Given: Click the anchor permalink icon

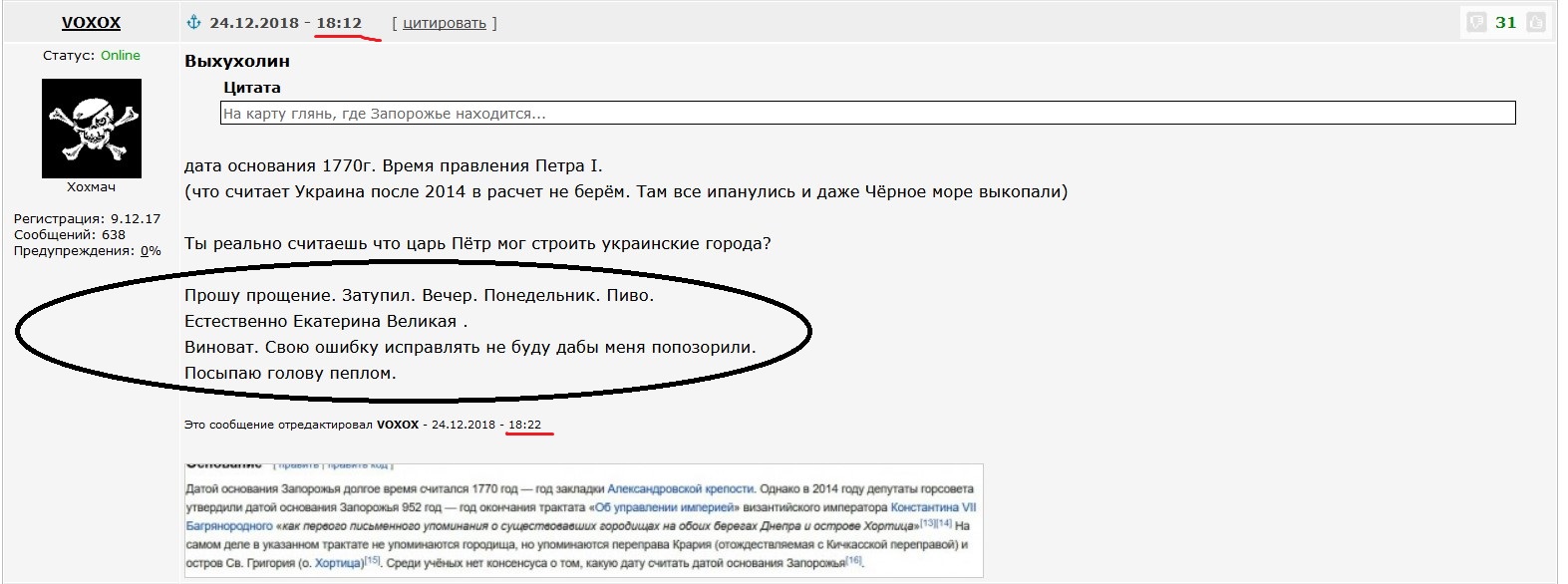Looking at the screenshot, I should pos(194,22).
